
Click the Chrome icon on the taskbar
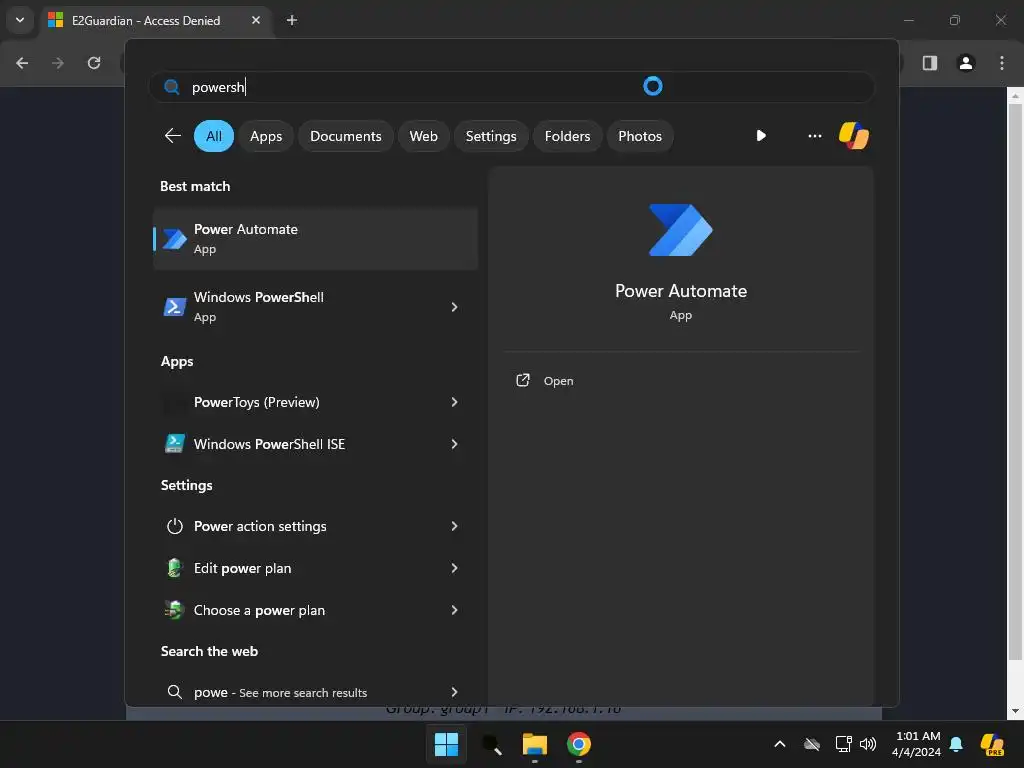[579, 744]
